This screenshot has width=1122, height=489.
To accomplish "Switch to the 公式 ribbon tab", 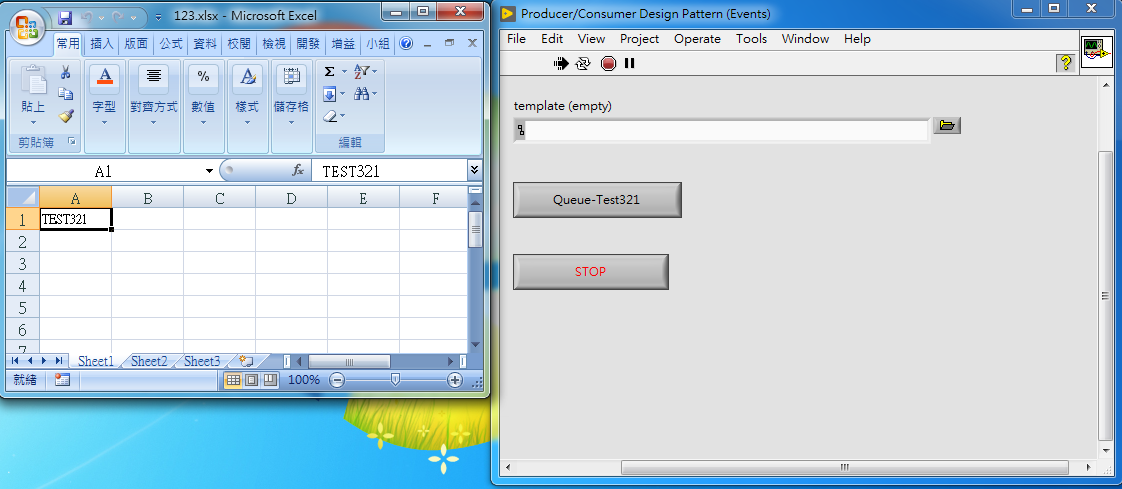I will pyautogui.click(x=171, y=44).
